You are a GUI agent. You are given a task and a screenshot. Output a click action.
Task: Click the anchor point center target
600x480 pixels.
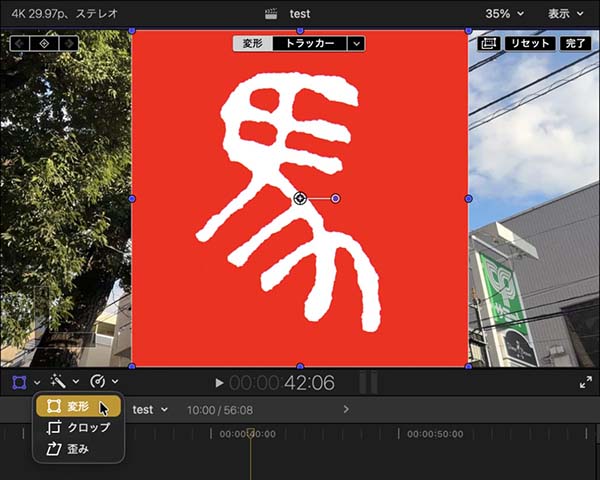click(x=300, y=198)
